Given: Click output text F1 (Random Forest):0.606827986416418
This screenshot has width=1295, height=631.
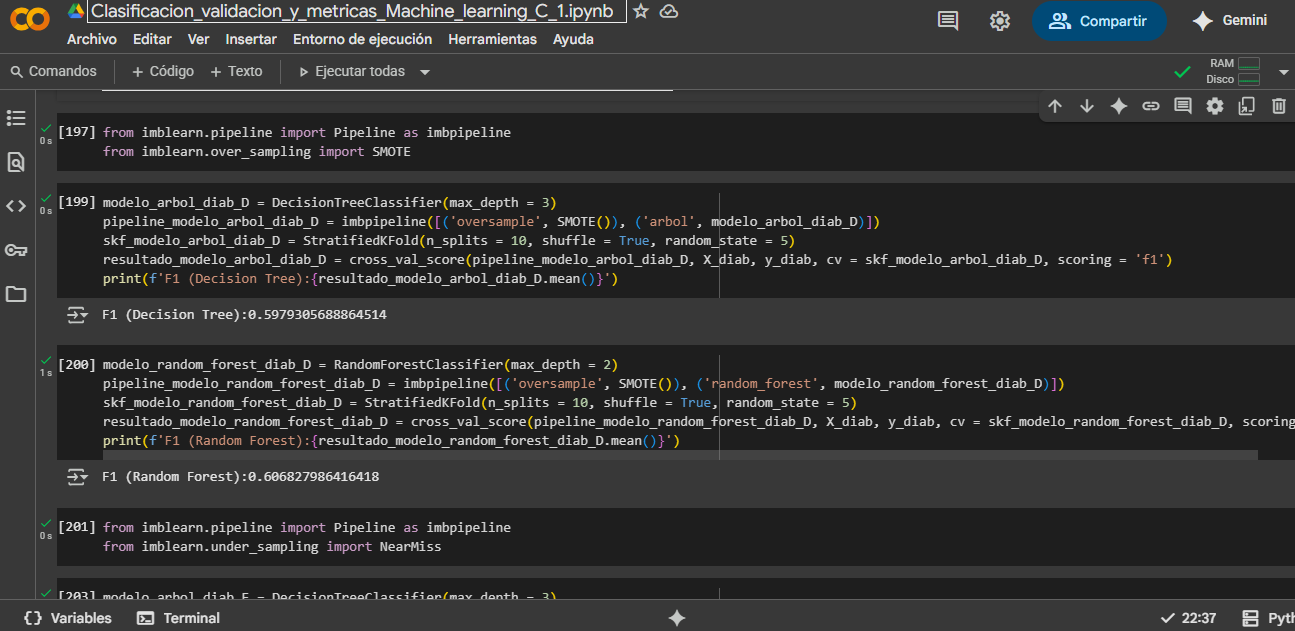Looking at the screenshot, I should point(240,477).
